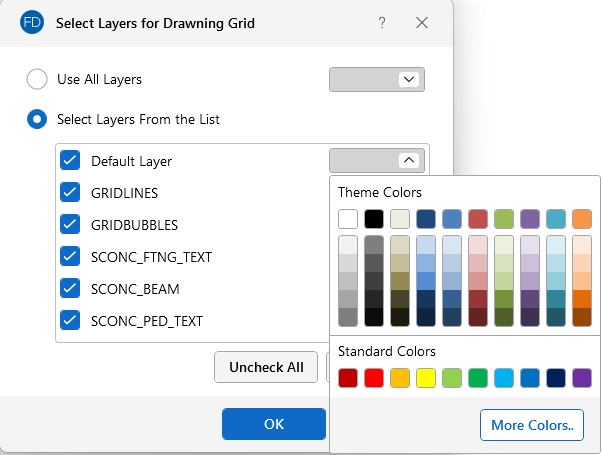
Task: Choose Select Layers From the List option
Action: 37,119
